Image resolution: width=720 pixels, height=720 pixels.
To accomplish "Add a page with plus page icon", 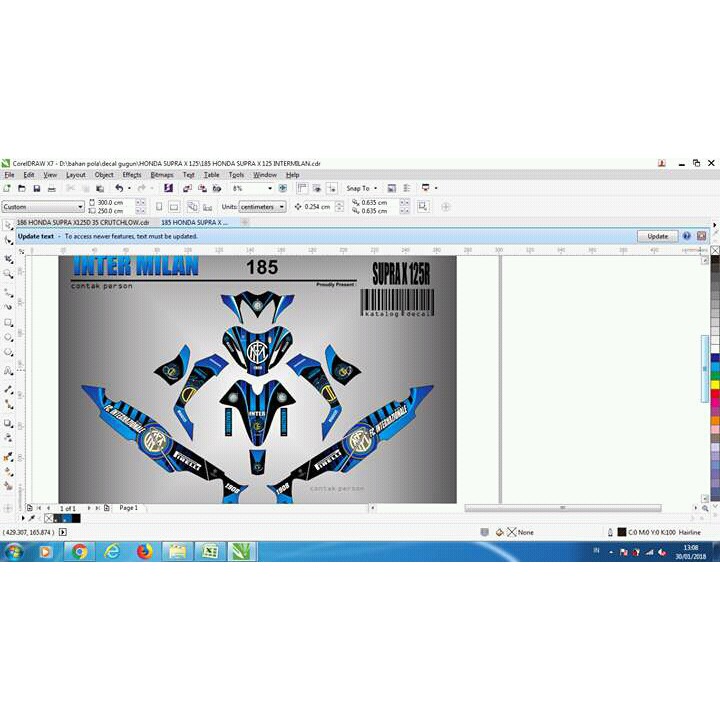I will 107,508.
